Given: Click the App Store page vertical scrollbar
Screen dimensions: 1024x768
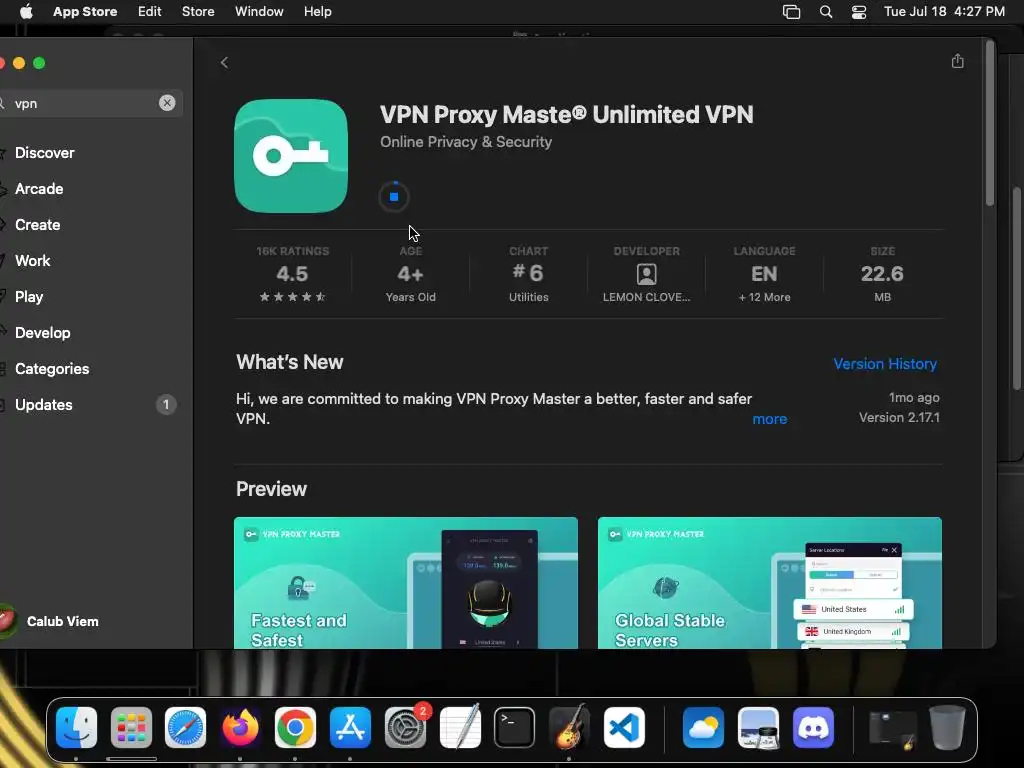Looking at the screenshot, I should pos(990,123).
